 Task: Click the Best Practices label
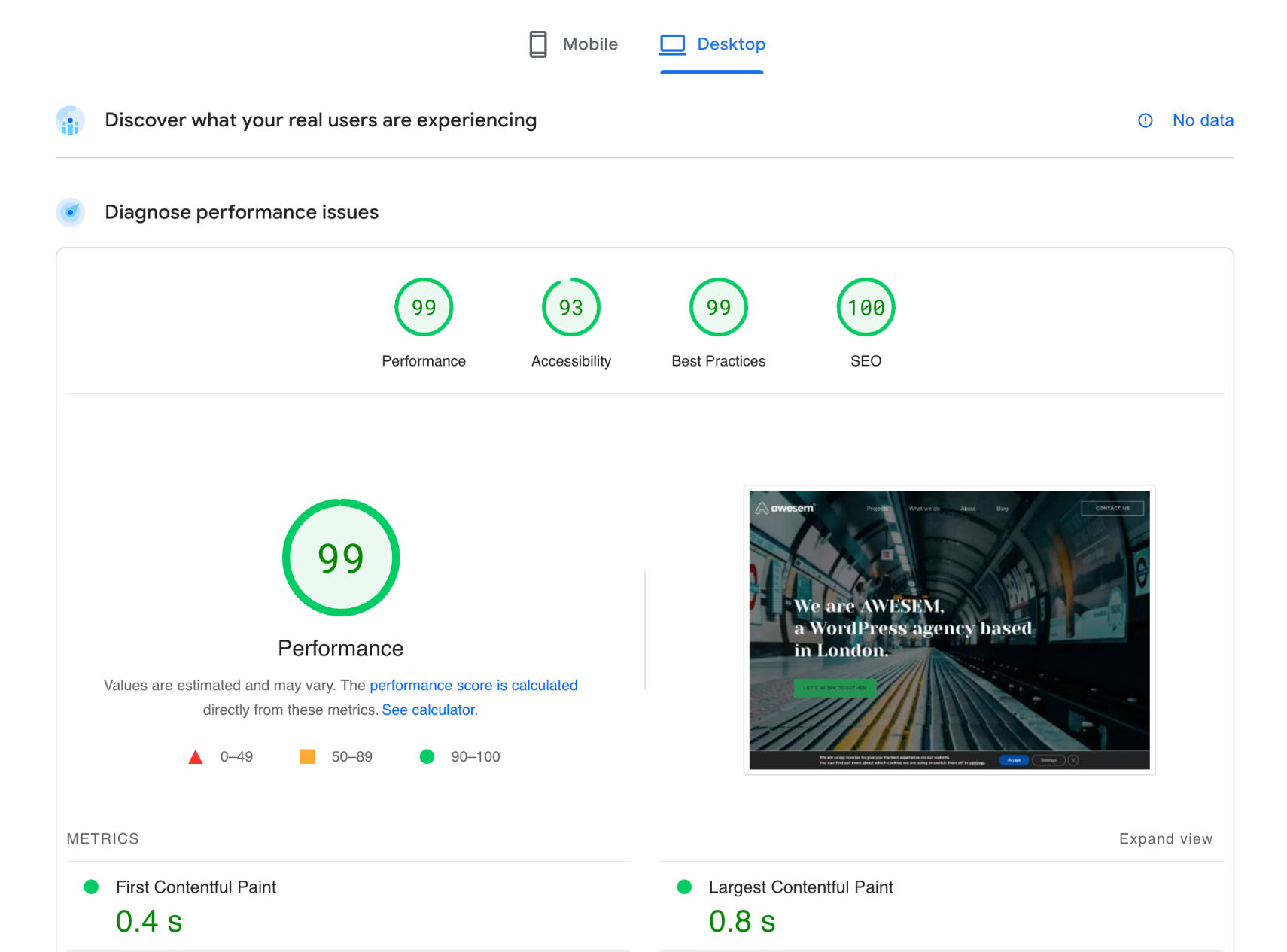(x=719, y=361)
